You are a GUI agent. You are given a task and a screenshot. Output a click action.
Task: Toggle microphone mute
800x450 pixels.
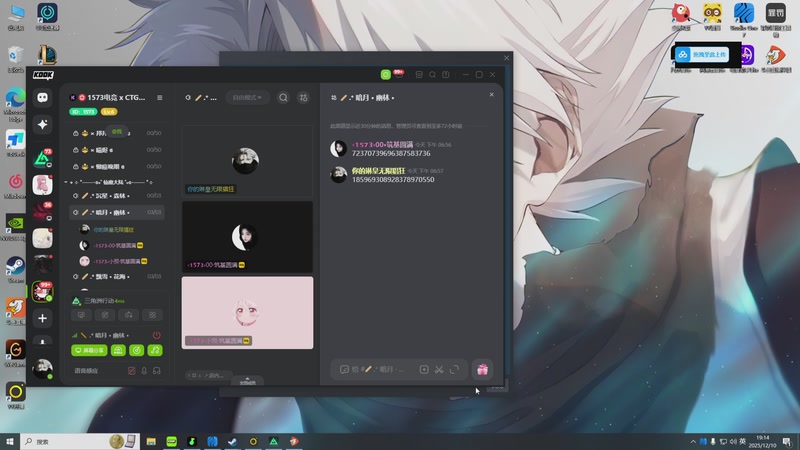click(x=144, y=371)
